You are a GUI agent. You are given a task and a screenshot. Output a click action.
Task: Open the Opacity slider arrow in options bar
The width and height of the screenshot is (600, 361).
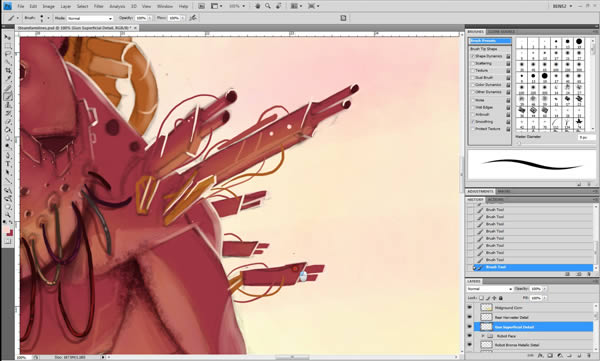coord(150,18)
